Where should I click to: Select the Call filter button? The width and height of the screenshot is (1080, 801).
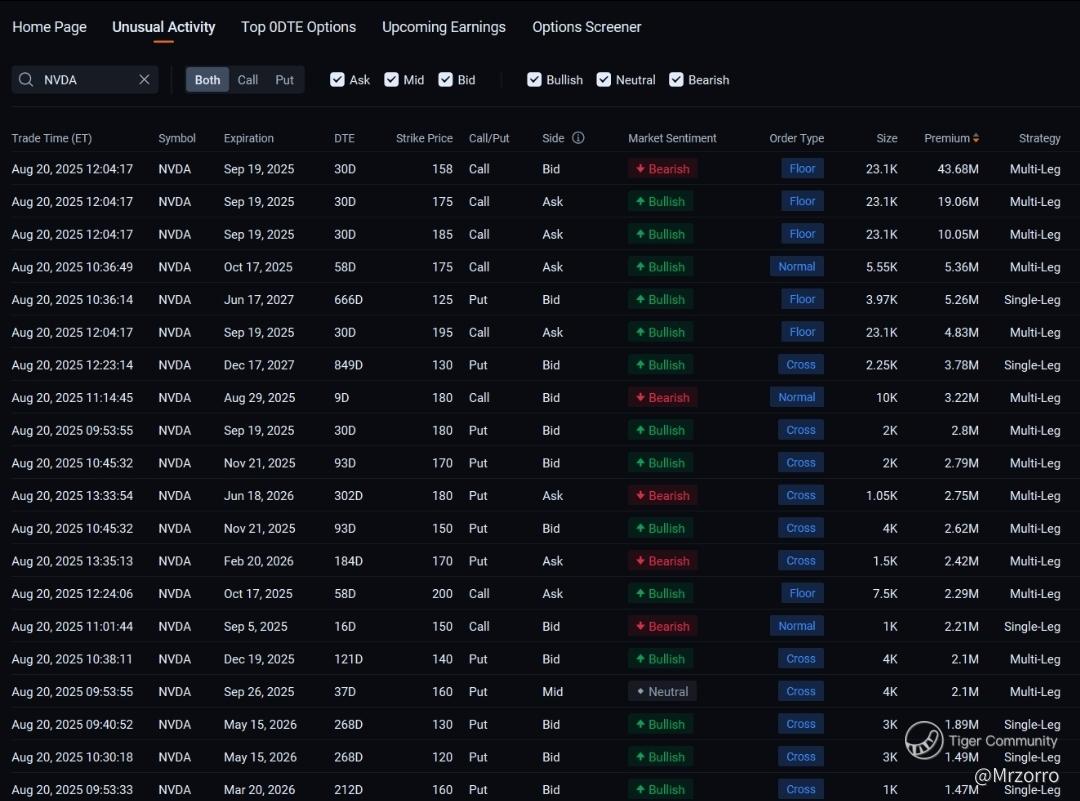click(247, 80)
